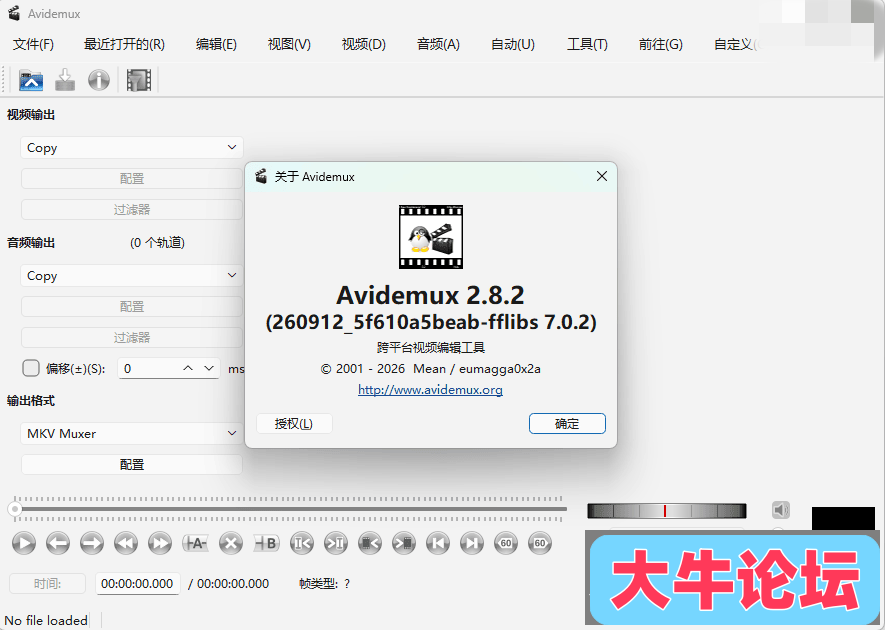Toggle the 偏移(±)(S) checkbox
This screenshot has width=885, height=630.
(x=30, y=368)
